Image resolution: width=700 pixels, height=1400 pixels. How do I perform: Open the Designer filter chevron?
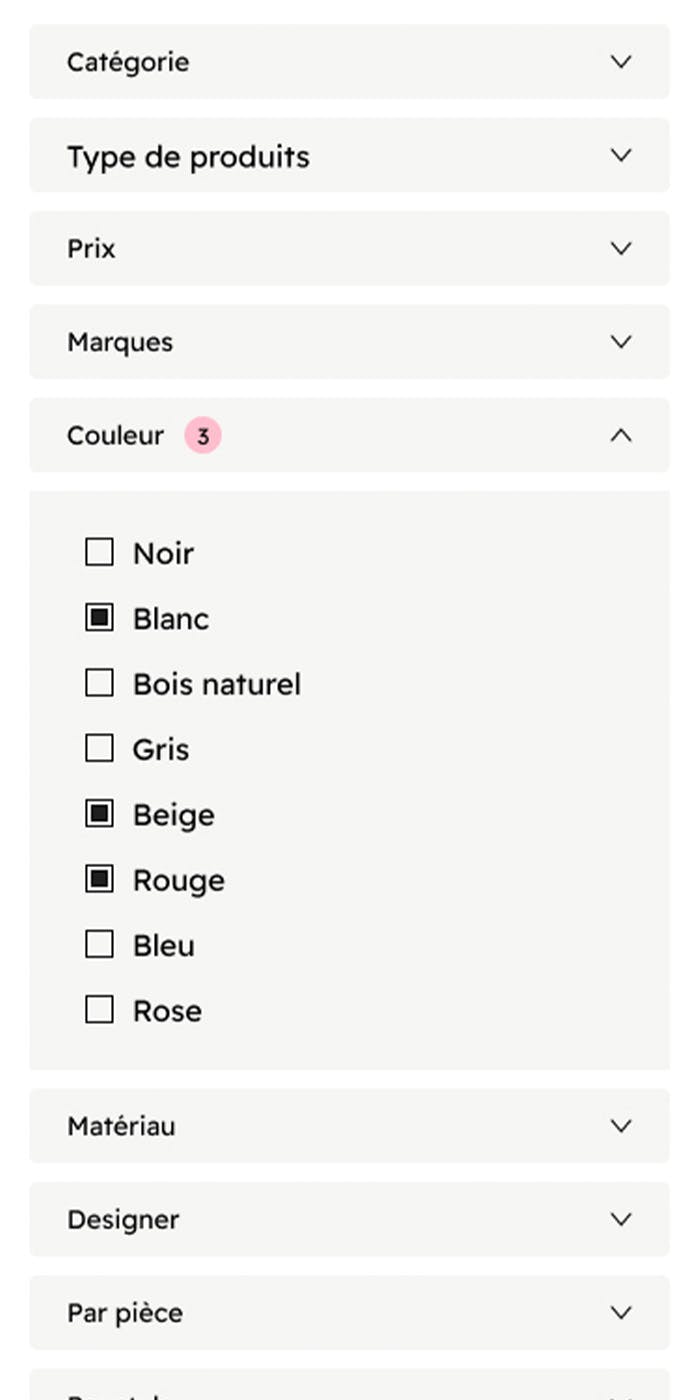tap(621, 1219)
